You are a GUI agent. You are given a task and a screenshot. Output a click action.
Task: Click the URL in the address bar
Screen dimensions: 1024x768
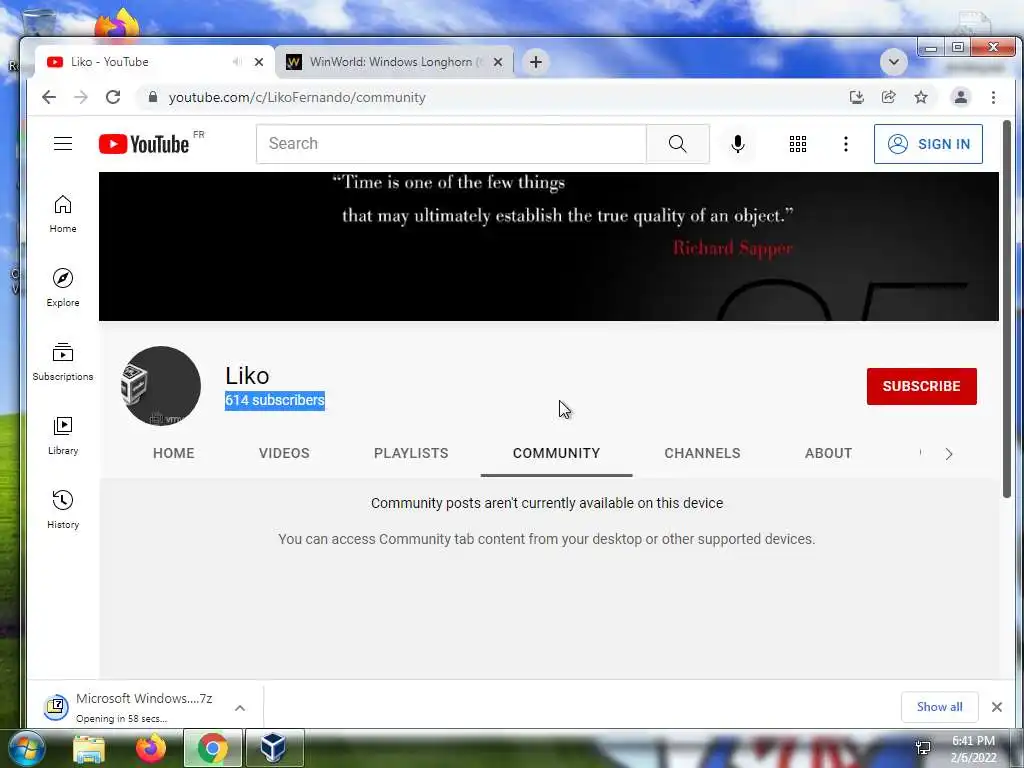[x=297, y=97]
